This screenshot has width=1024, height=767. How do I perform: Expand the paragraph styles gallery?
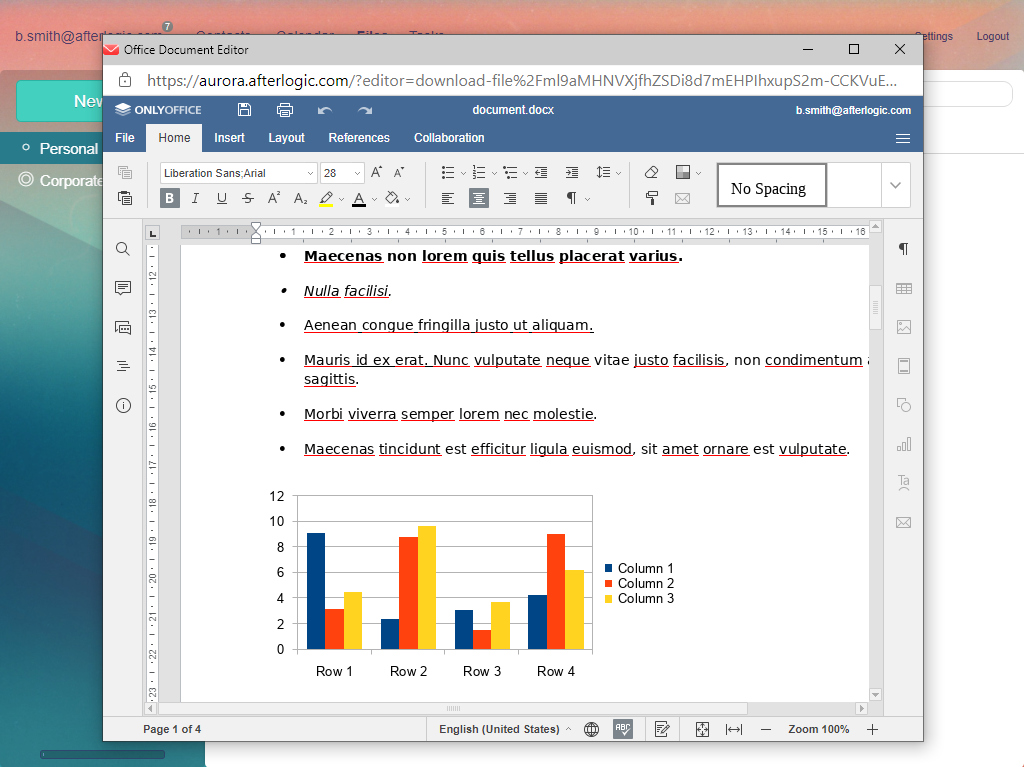click(895, 186)
